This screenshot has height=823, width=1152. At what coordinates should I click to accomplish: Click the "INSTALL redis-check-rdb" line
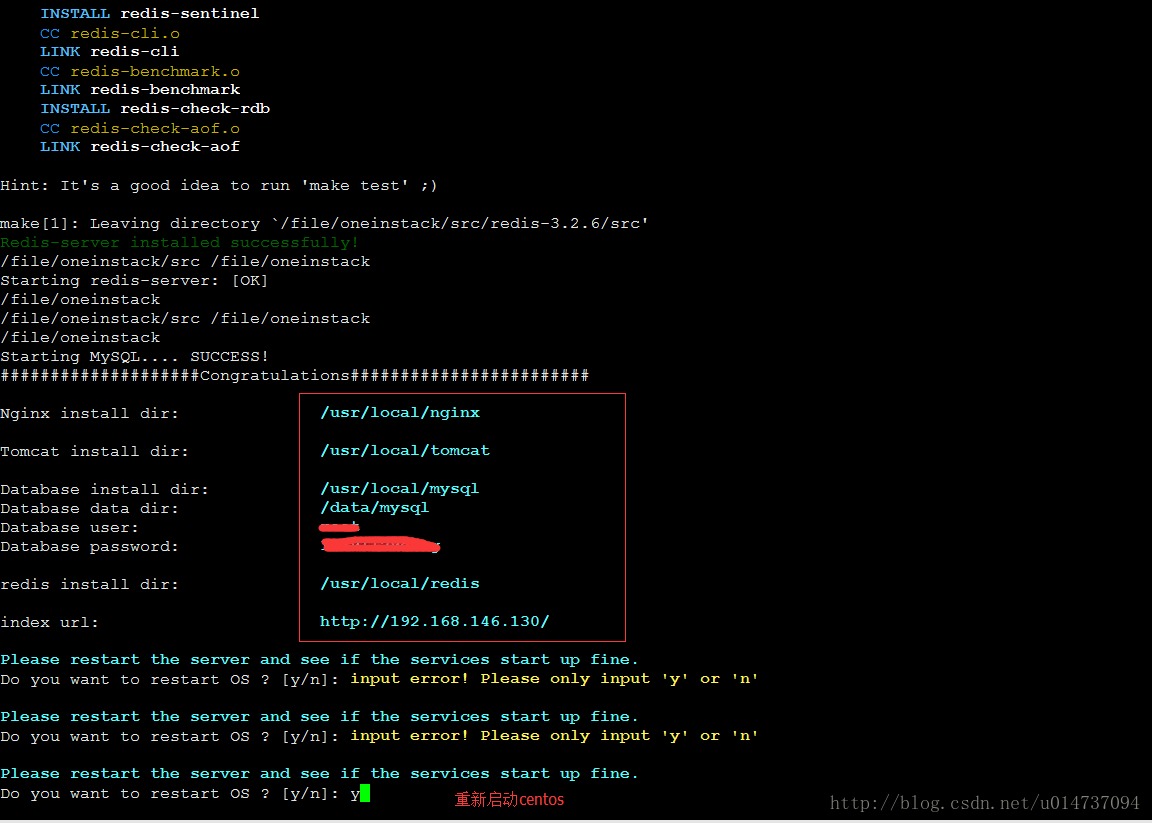(155, 109)
